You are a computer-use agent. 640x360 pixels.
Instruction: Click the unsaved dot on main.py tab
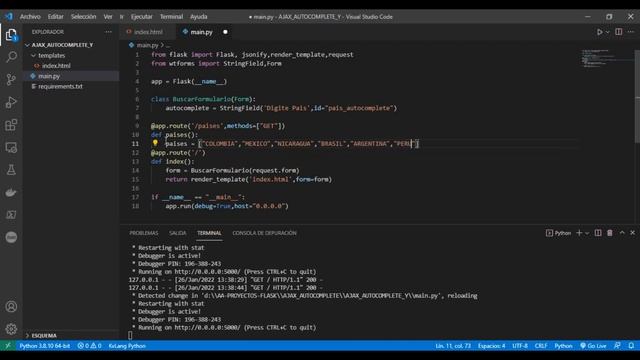(225, 32)
